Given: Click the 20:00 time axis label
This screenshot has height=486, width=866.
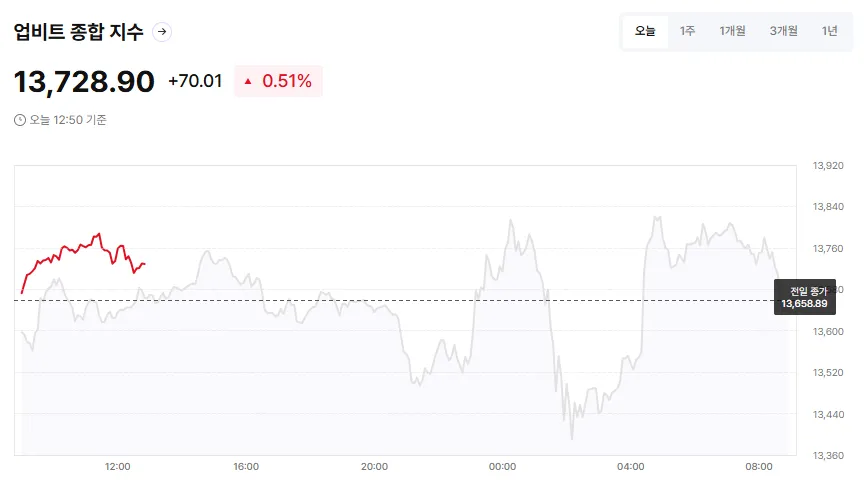Looking at the screenshot, I should pos(374,467).
